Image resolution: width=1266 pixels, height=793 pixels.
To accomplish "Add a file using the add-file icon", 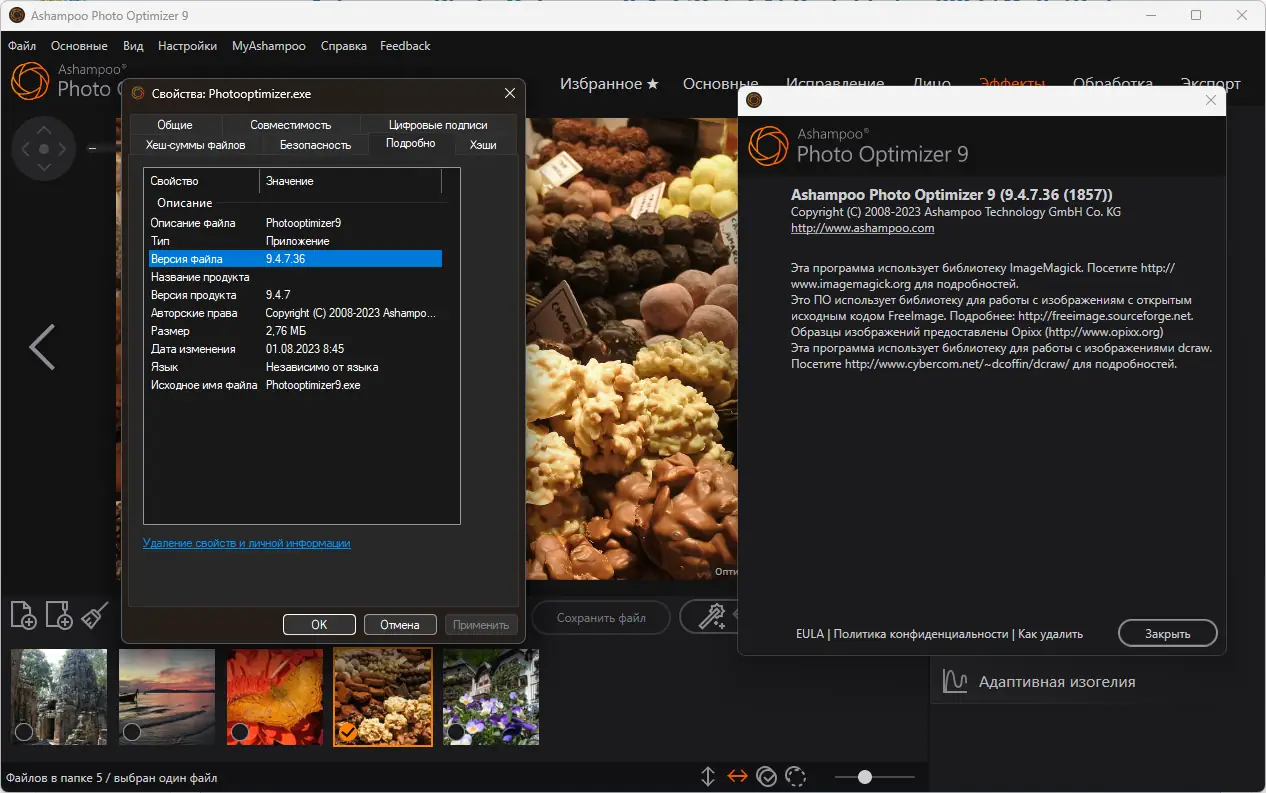I will [23, 615].
